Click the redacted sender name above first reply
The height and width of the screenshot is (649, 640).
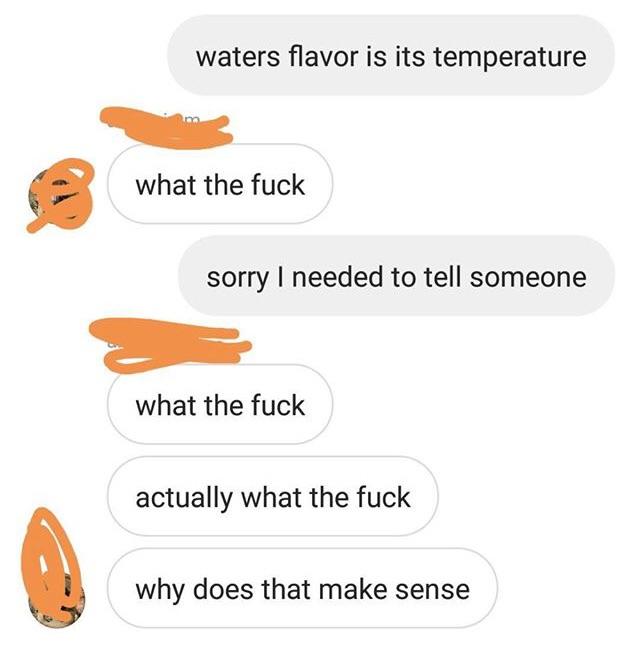coord(166,127)
